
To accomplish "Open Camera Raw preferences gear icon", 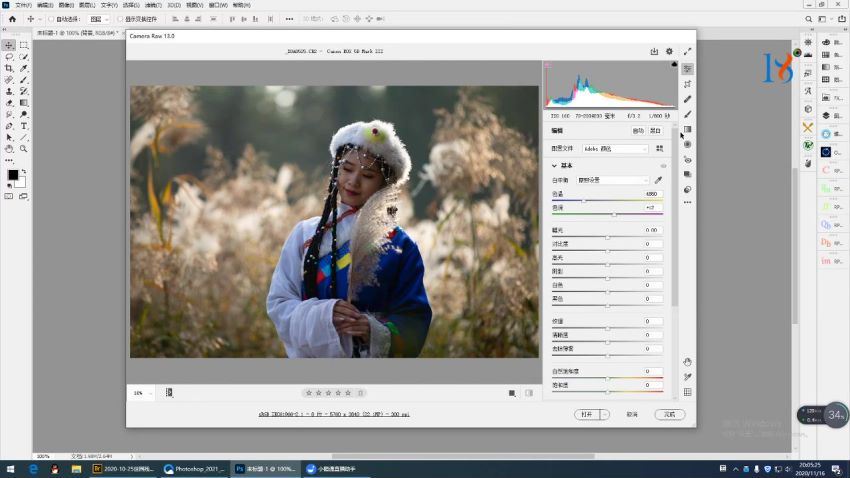I will click(x=669, y=51).
